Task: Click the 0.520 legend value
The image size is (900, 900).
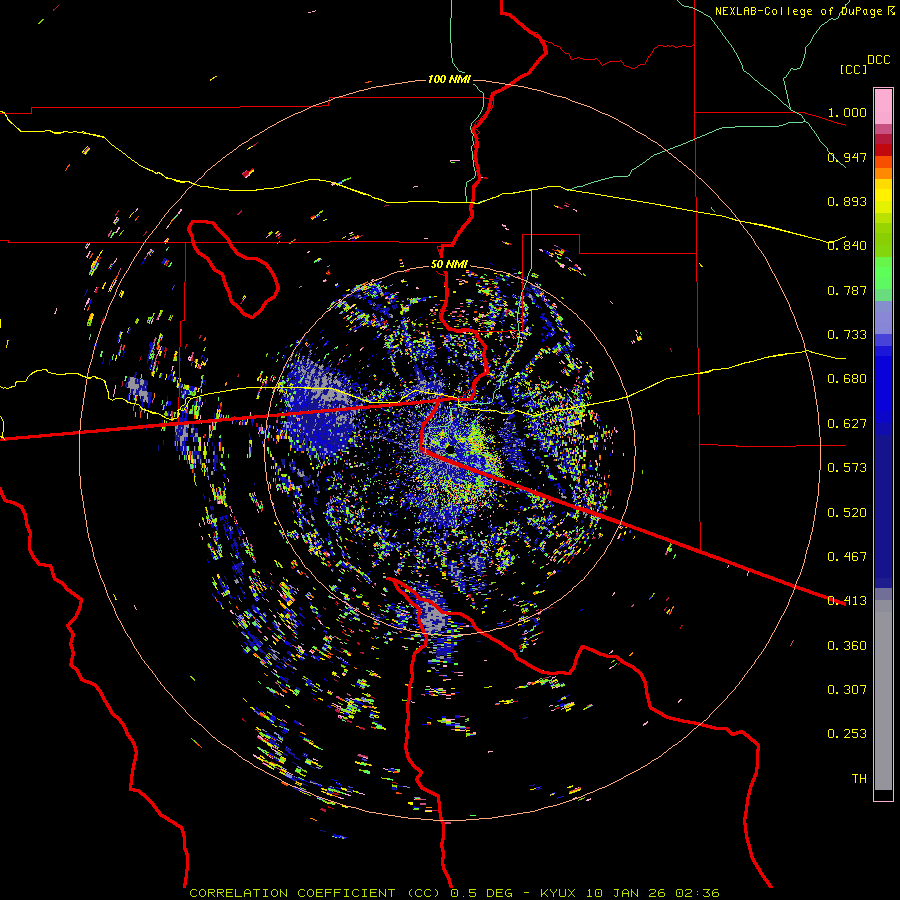Action: [847, 513]
